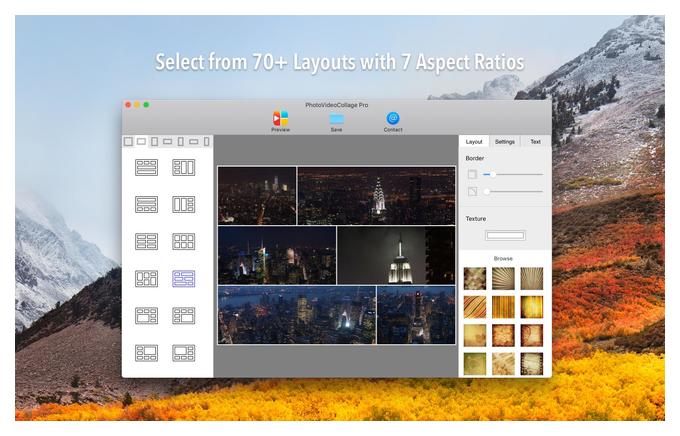The height and width of the screenshot is (436, 680).
Task: Select the Chrysler Building photo in the collage
Action: pyautogui.click(x=376, y=196)
